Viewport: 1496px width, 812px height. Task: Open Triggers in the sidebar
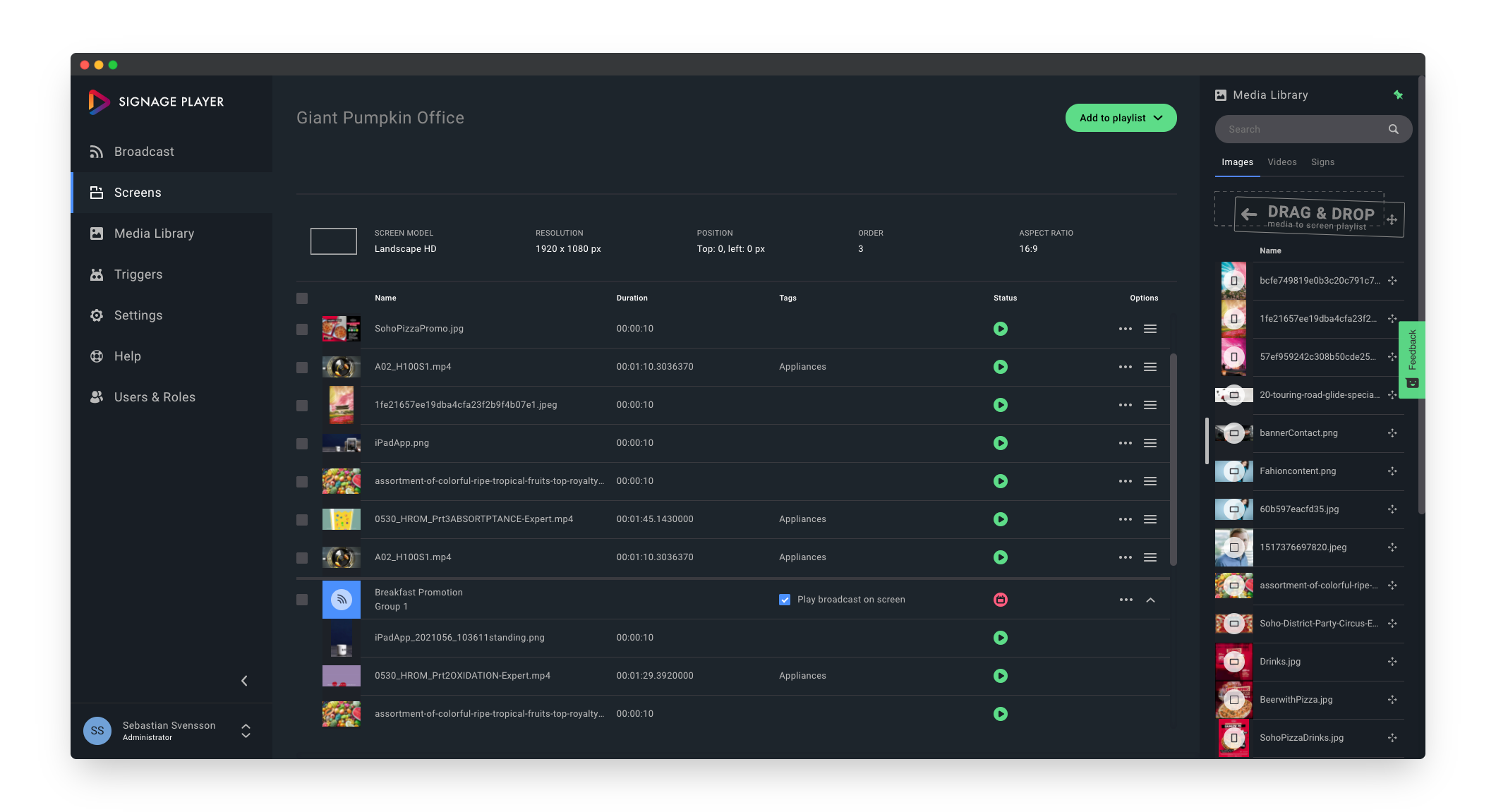tap(138, 274)
